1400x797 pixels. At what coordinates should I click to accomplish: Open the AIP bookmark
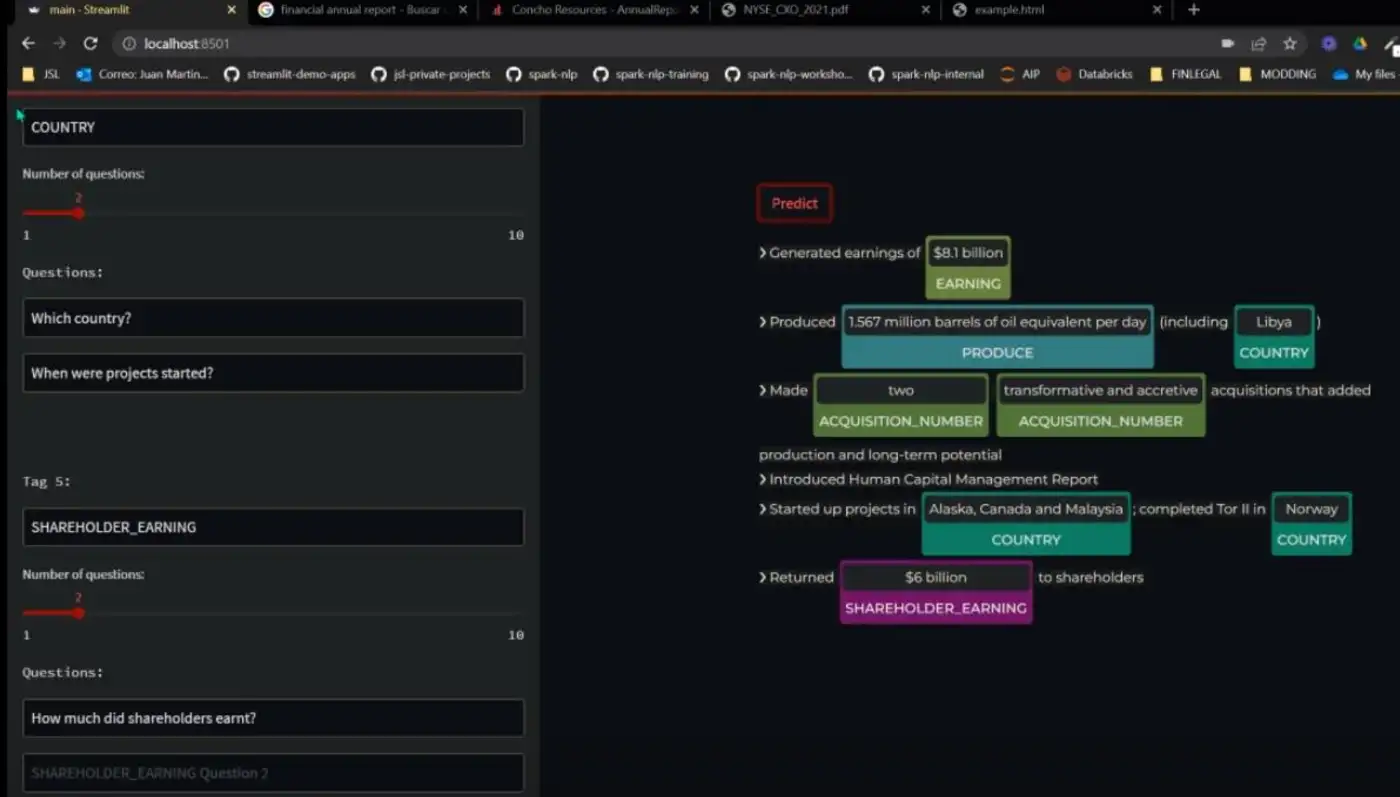(x=1020, y=74)
